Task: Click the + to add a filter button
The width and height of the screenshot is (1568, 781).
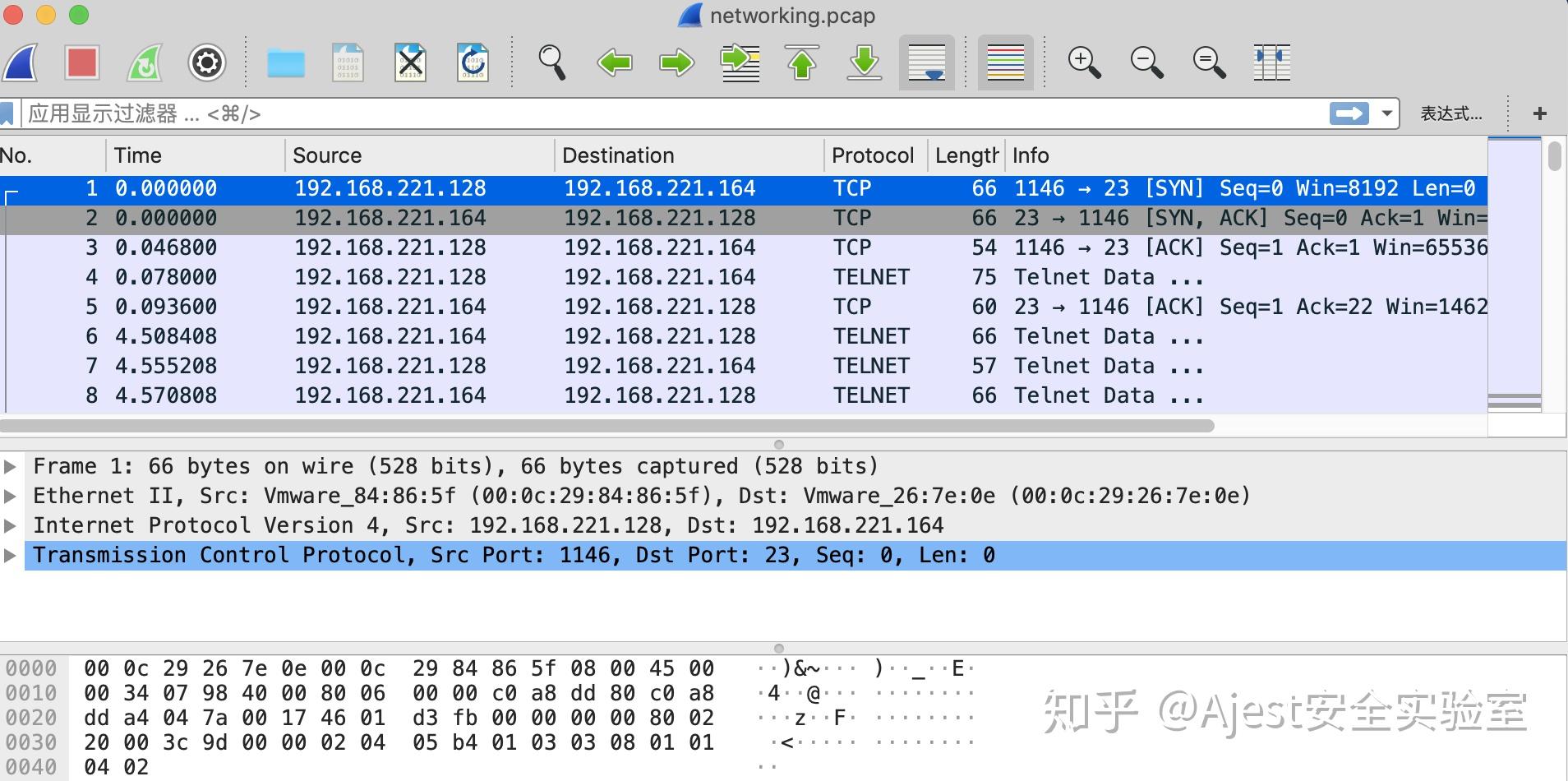Action: coord(1541,113)
